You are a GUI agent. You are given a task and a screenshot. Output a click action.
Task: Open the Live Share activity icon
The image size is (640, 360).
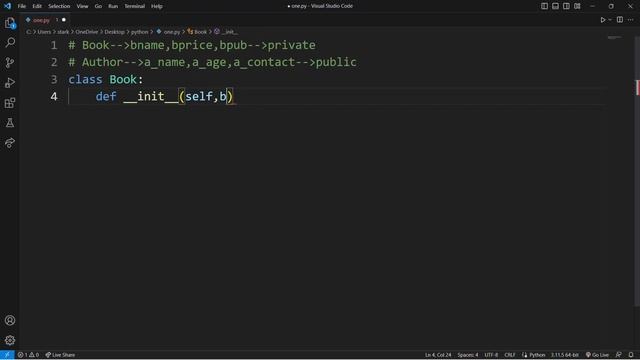pos(10,142)
